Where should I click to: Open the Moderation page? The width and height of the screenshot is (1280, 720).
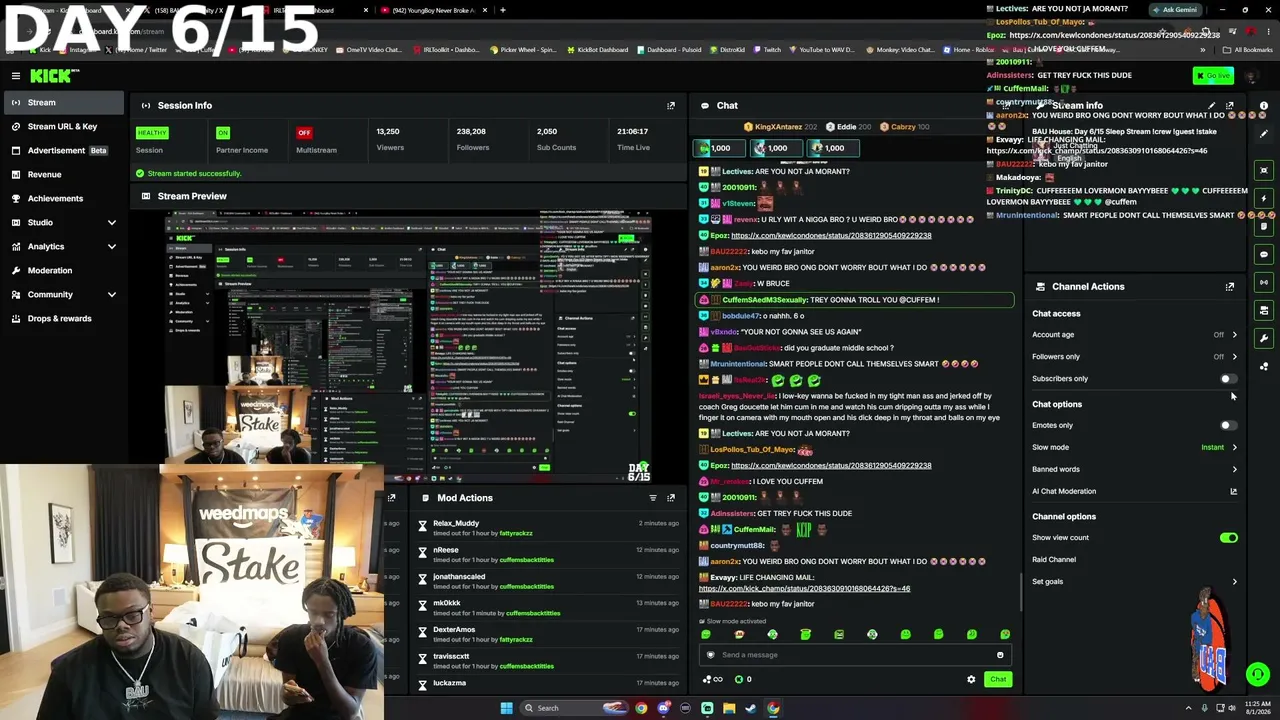tap(62, 270)
